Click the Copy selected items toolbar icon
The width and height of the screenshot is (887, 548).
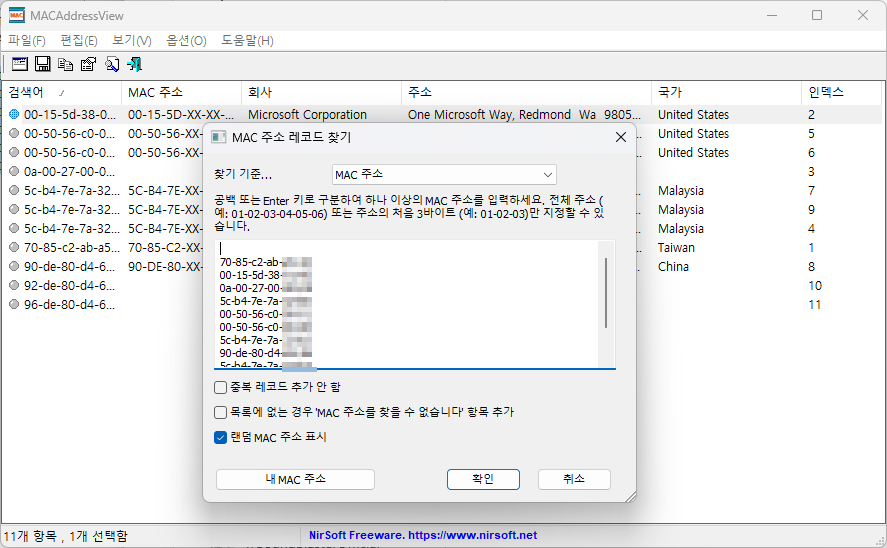tap(66, 64)
